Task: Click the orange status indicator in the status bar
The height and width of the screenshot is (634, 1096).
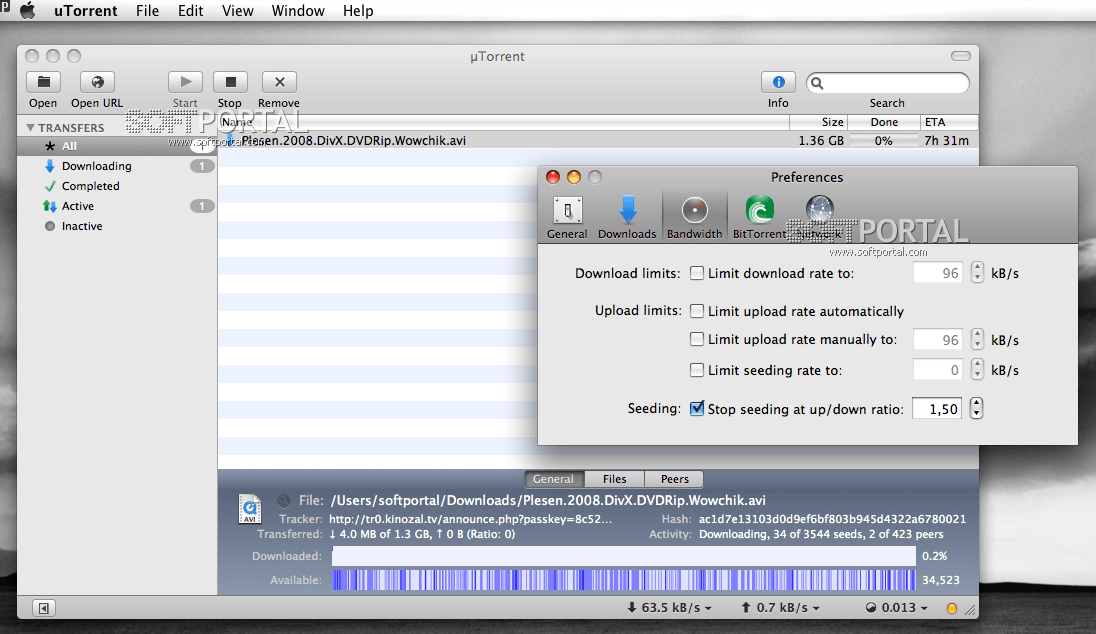Action: click(x=951, y=608)
